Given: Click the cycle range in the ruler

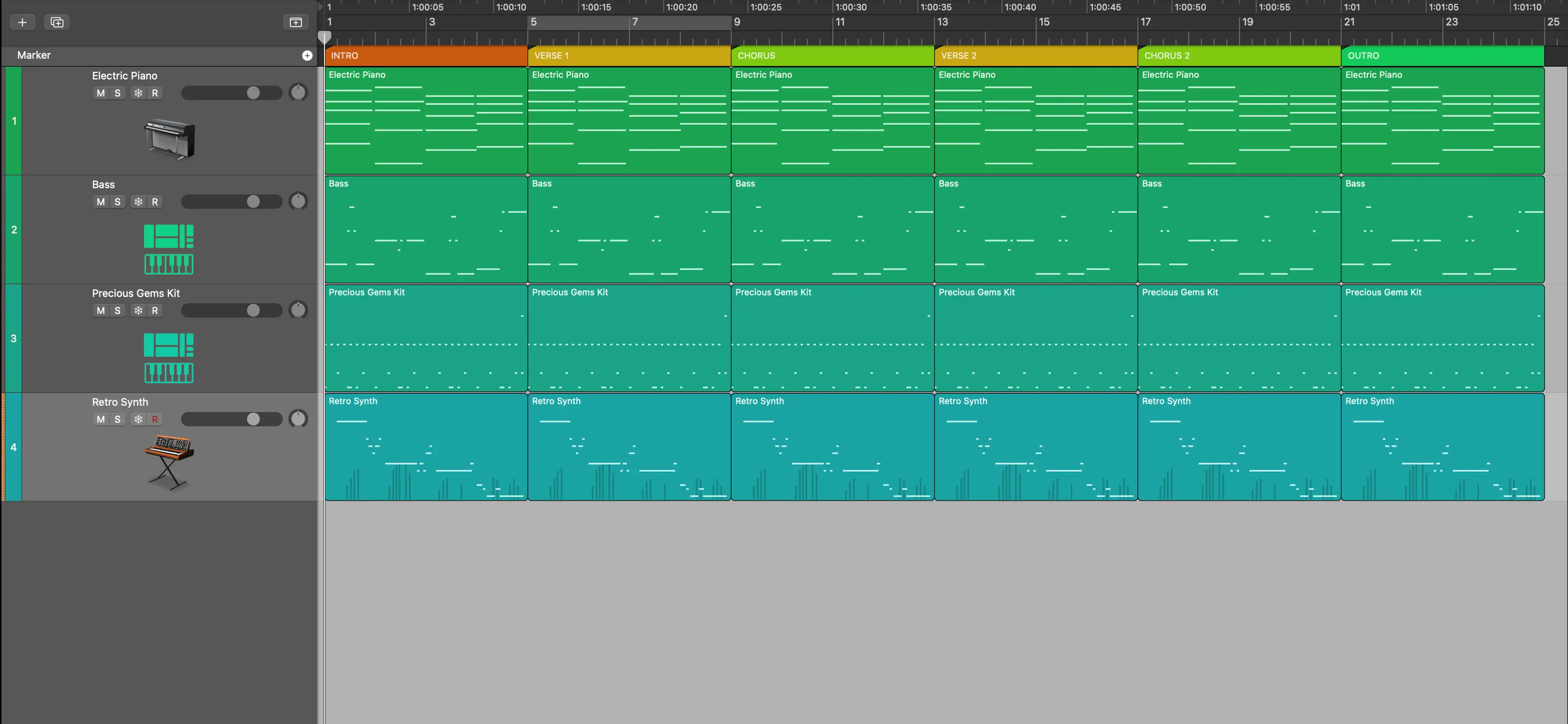Looking at the screenshot, I should point(629,22).
